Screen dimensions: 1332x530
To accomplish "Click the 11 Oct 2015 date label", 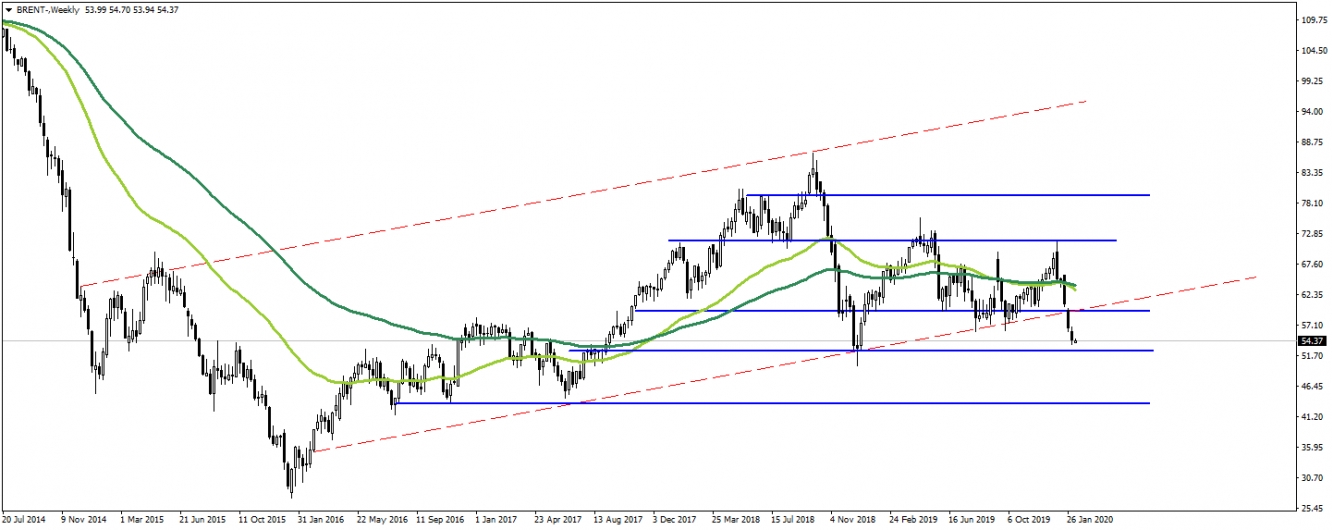I will click(x=262, y=521).
